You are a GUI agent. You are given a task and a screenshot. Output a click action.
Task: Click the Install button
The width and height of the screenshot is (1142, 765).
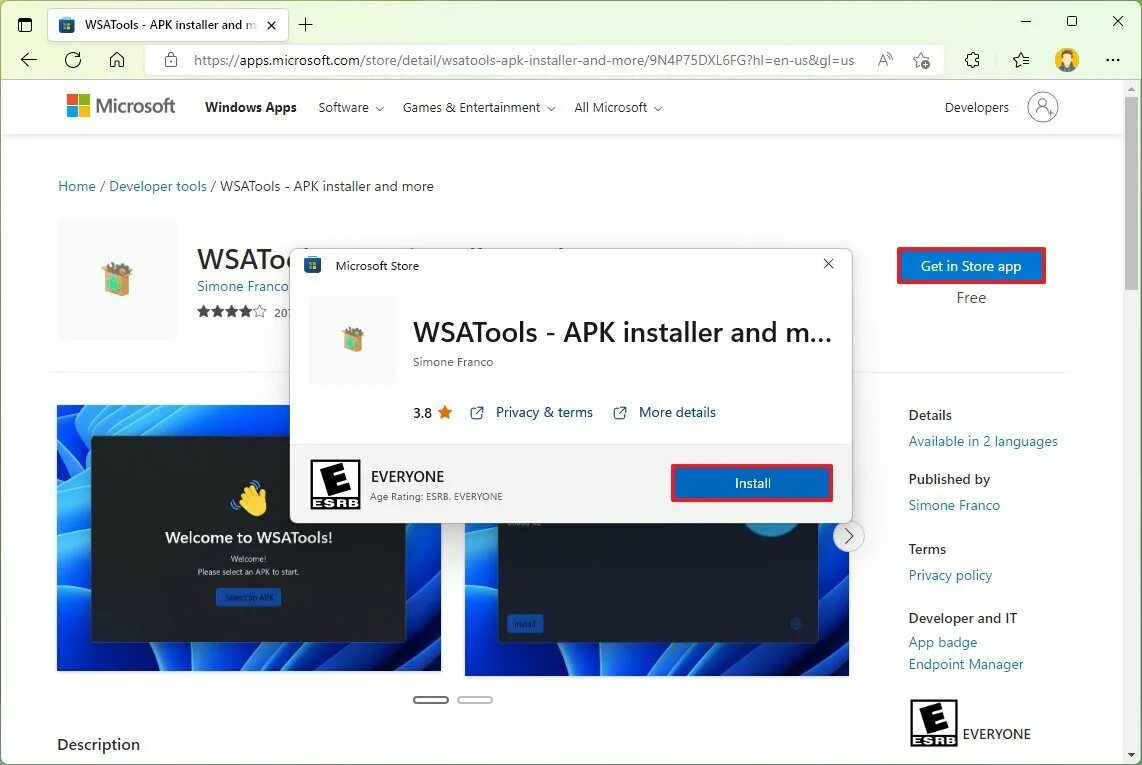[752, 483]
